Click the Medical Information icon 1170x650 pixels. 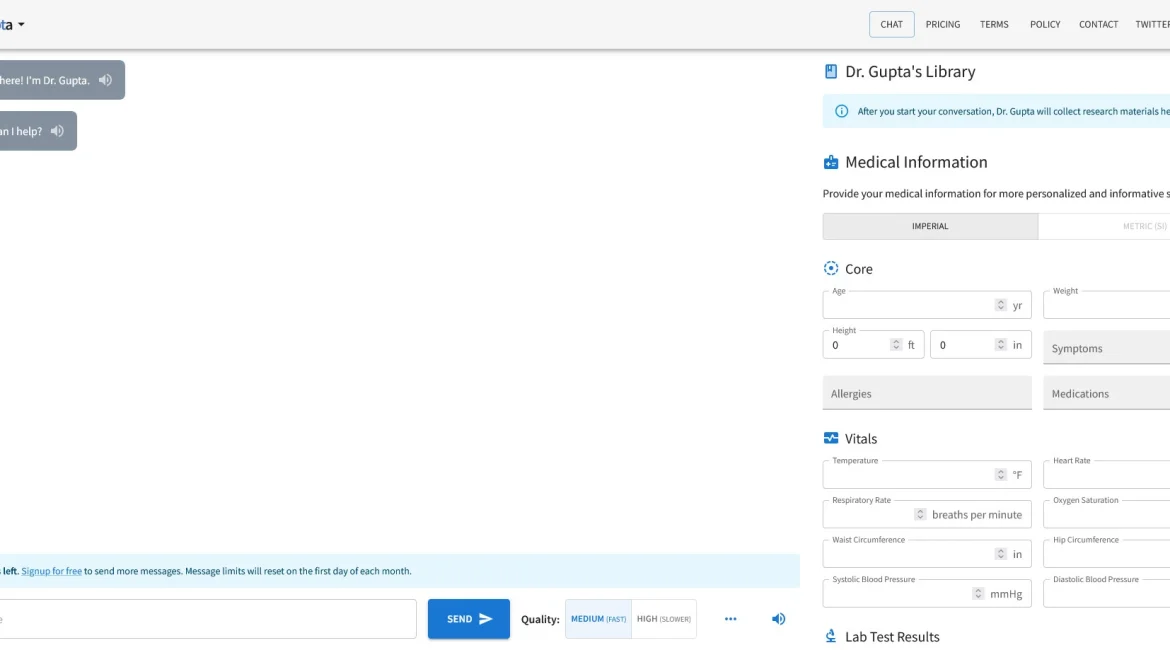[x=830, y=162]
